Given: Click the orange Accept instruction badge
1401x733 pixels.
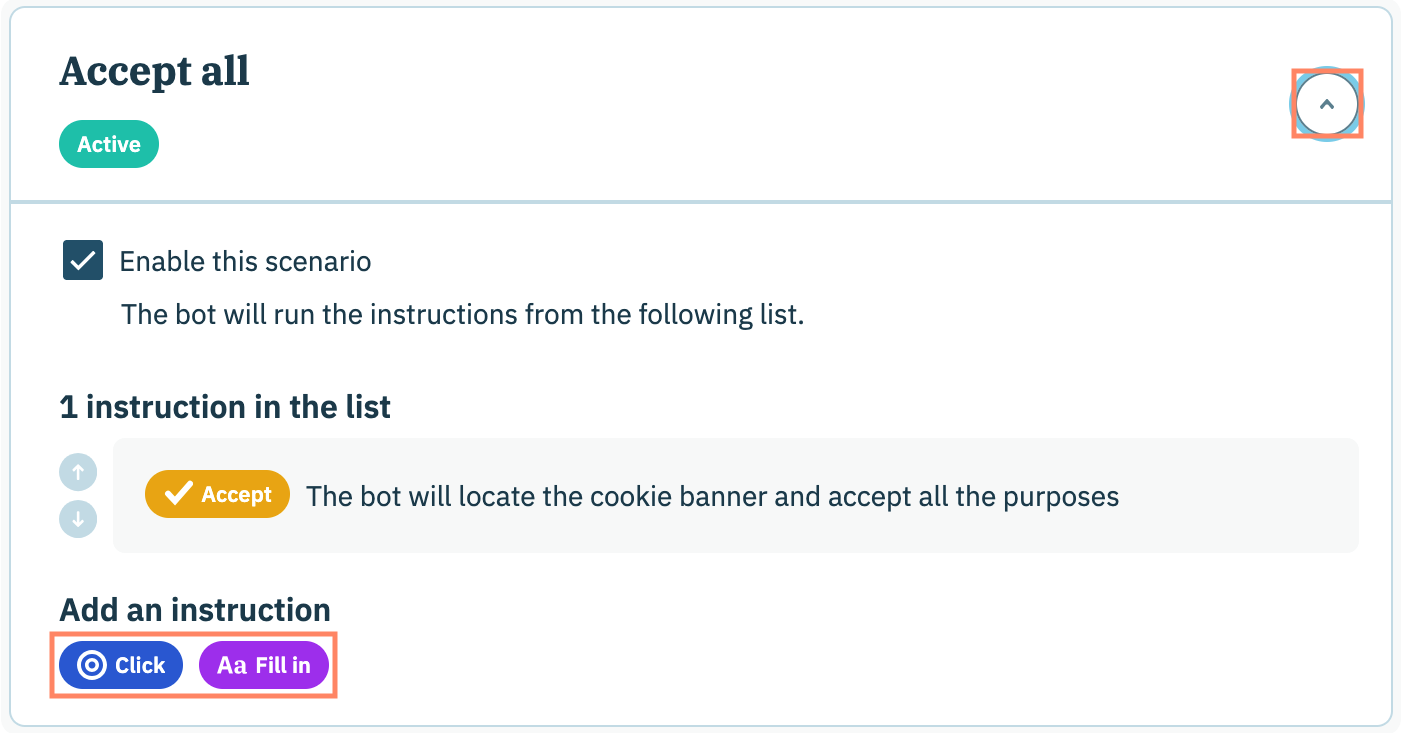Looking at the screenshot, I should coord(217,495).
